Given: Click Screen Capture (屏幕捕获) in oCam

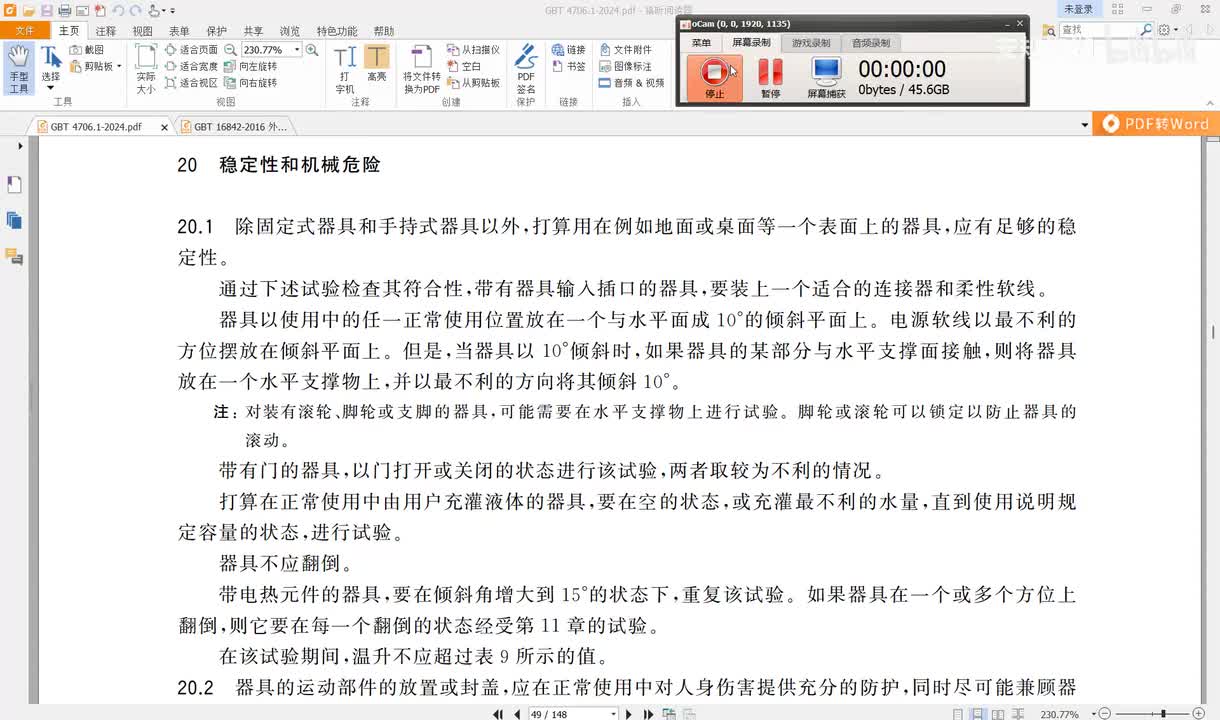Looking at the screenshot, I should coord(826,78).
